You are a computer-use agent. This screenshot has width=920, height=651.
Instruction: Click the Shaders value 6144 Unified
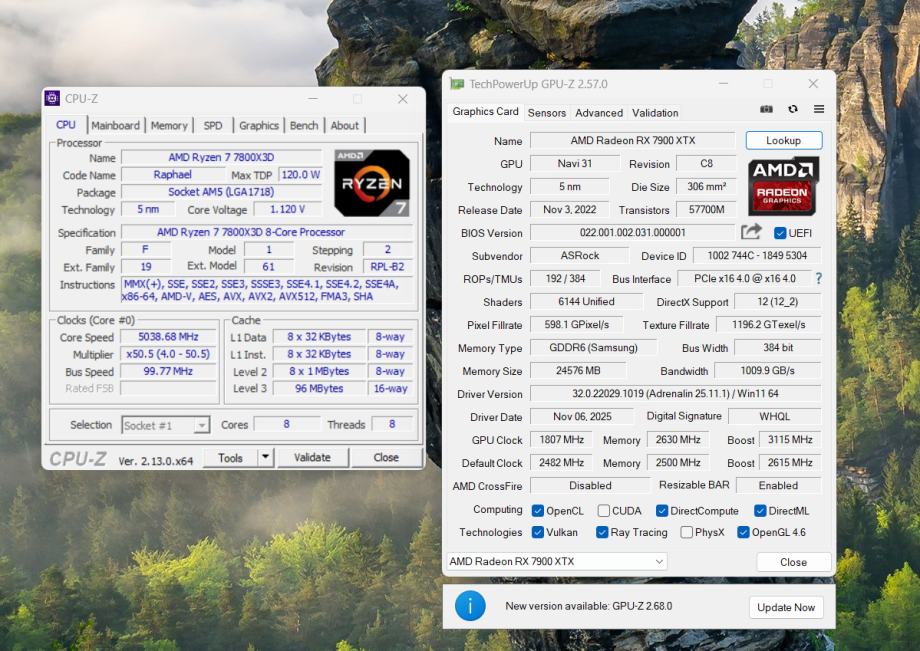point(586,301)
